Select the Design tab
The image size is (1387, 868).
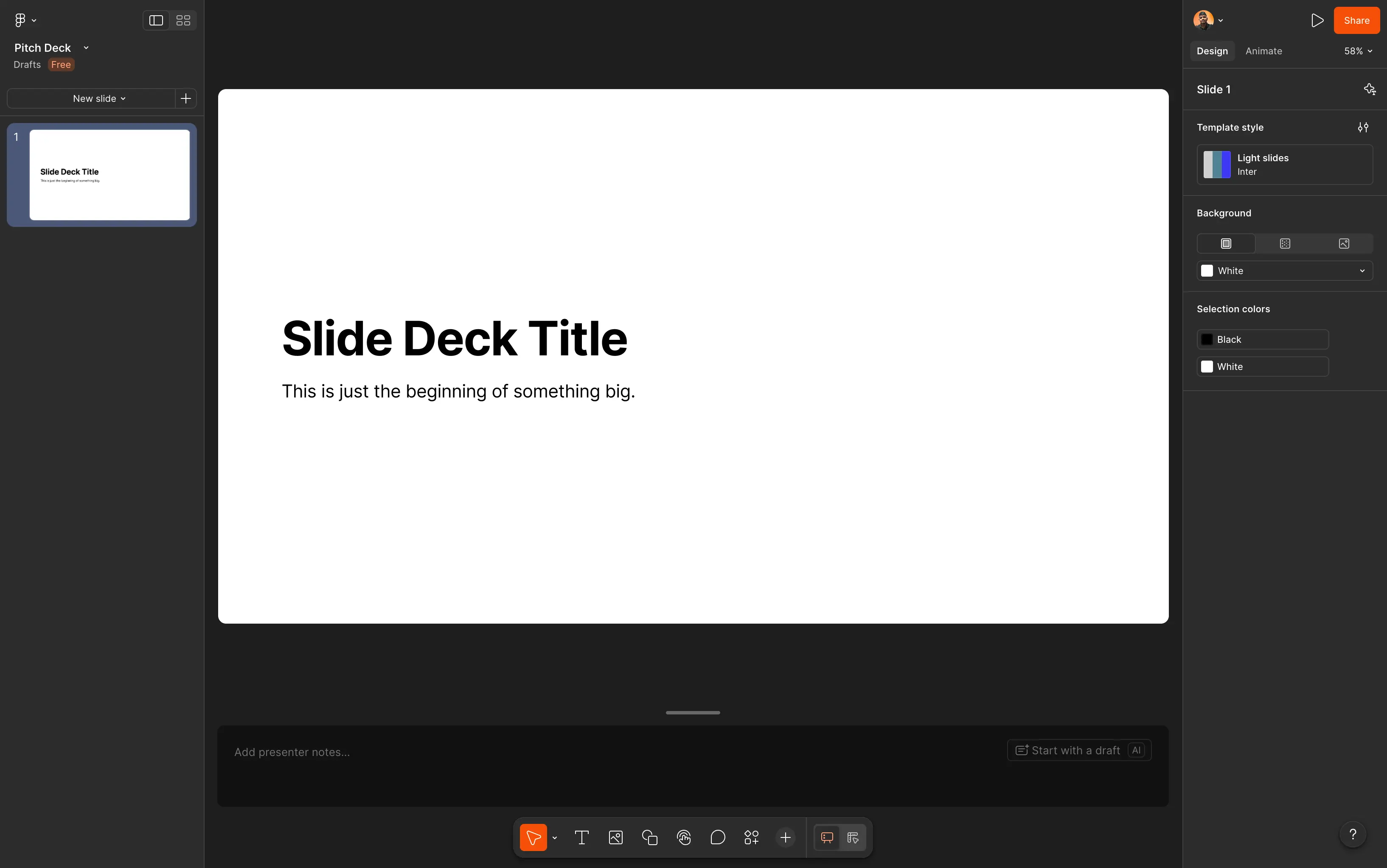pyautogui.click(x=1212, y=51)
